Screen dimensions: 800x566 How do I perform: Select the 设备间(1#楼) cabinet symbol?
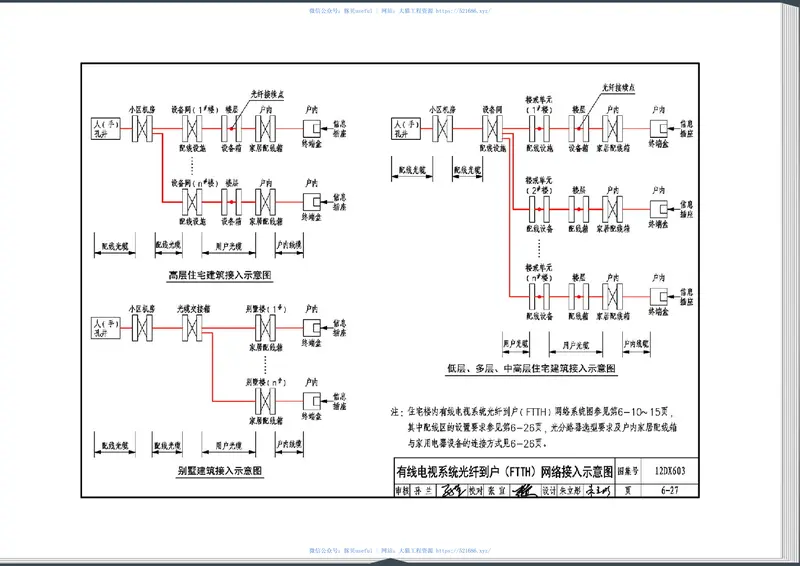coord(192,129)
